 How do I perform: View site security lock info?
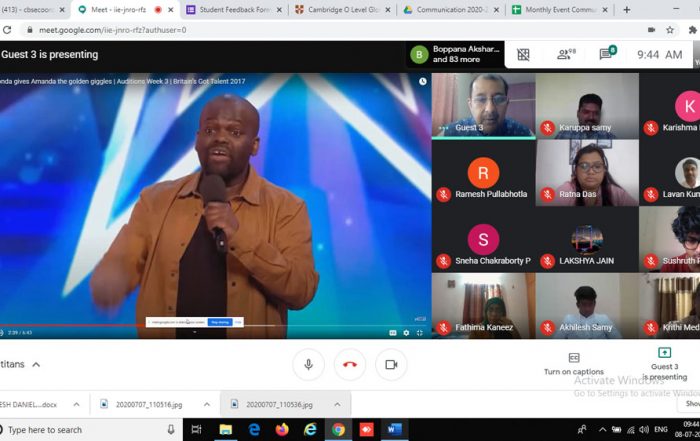(x=29, y=30)
